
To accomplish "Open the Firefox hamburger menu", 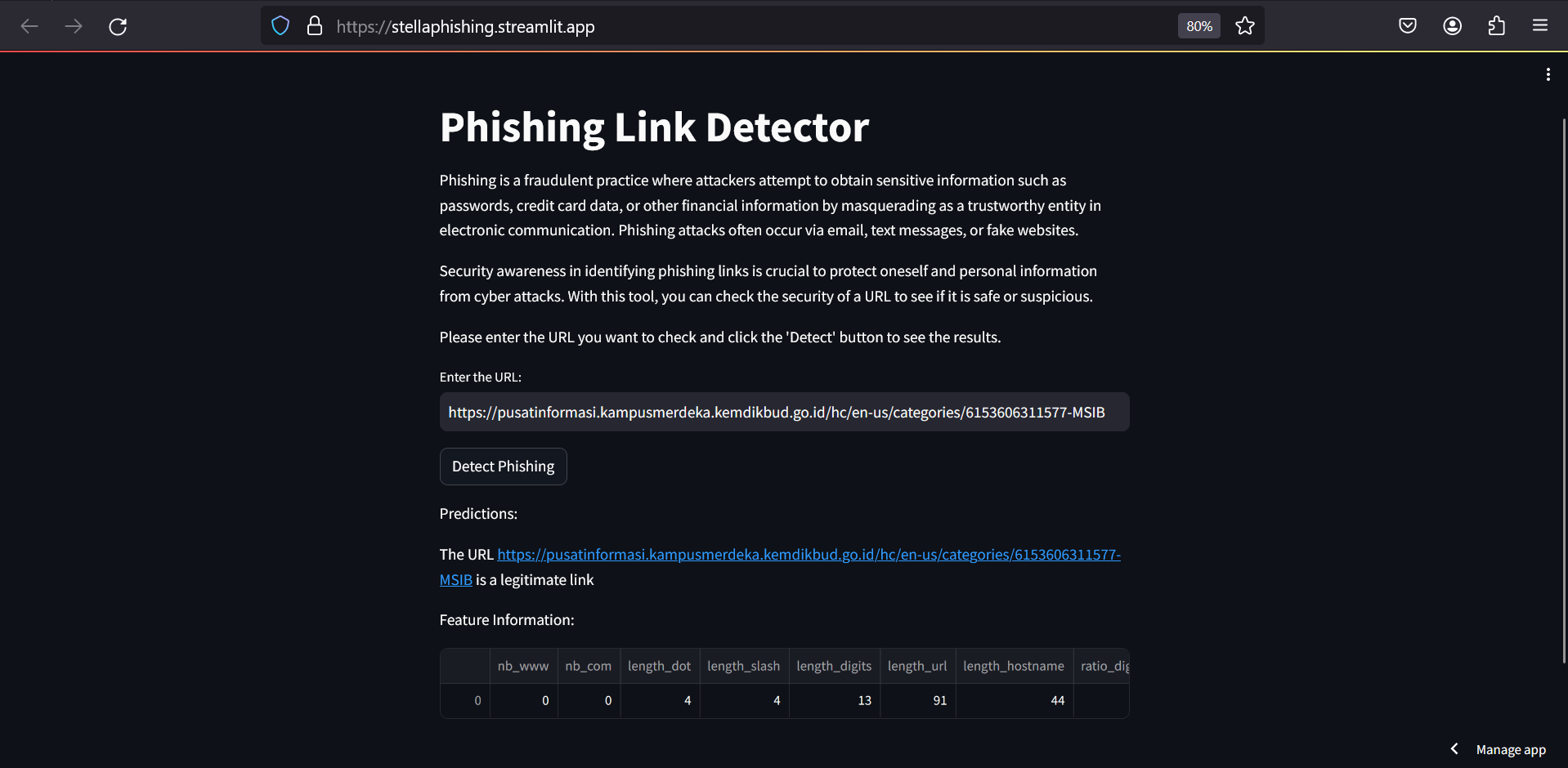I will point(1540,26).
